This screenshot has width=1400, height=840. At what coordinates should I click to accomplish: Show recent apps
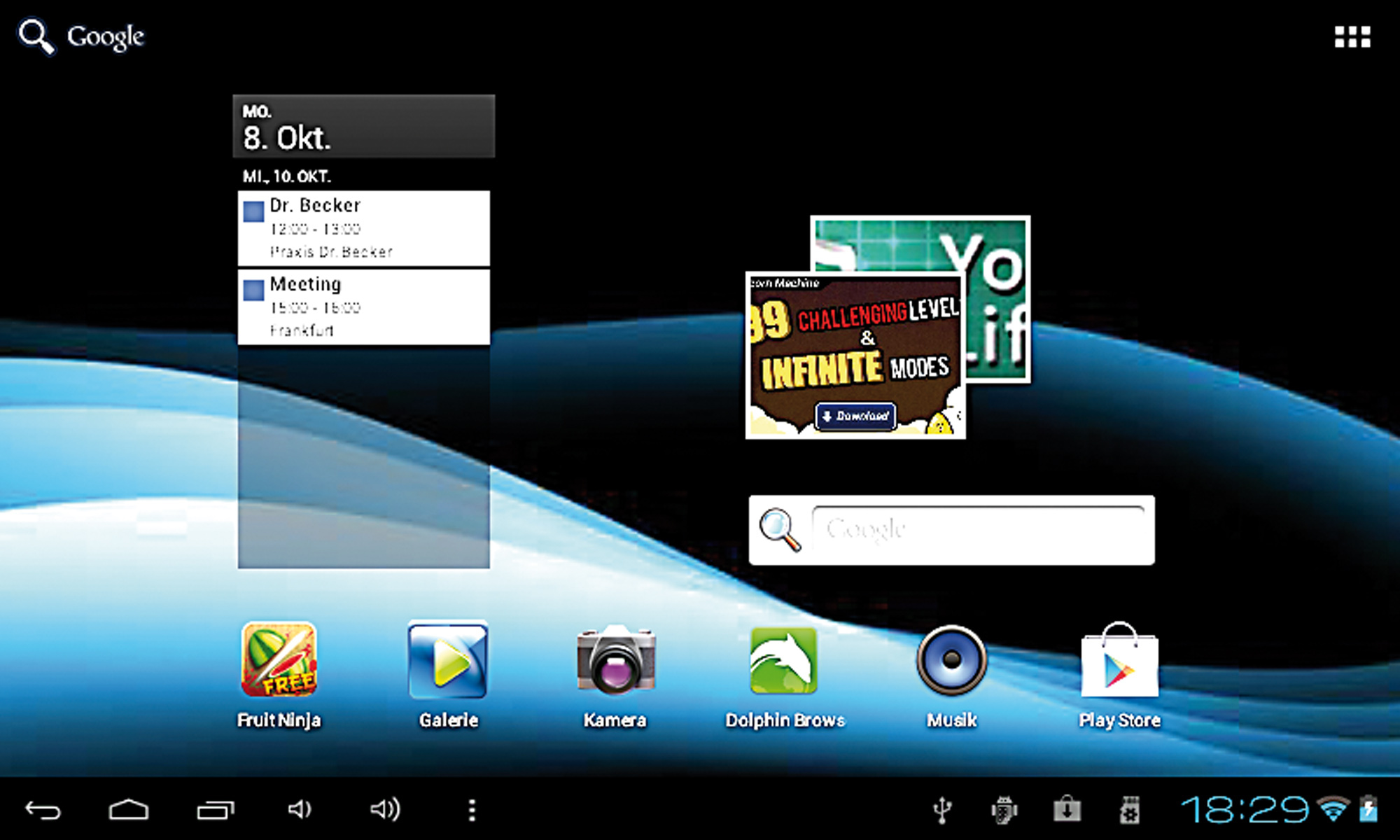215,810
